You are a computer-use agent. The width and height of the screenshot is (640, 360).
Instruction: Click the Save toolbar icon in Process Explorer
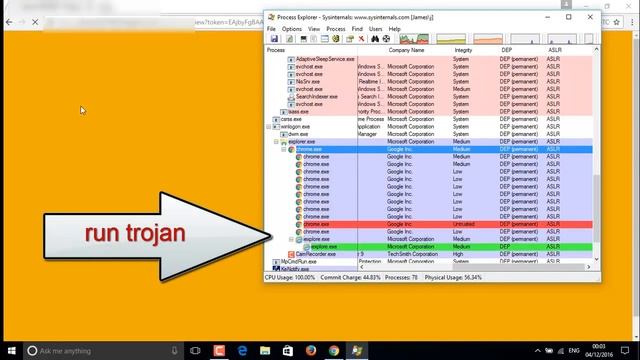click(x=274, y=39)
